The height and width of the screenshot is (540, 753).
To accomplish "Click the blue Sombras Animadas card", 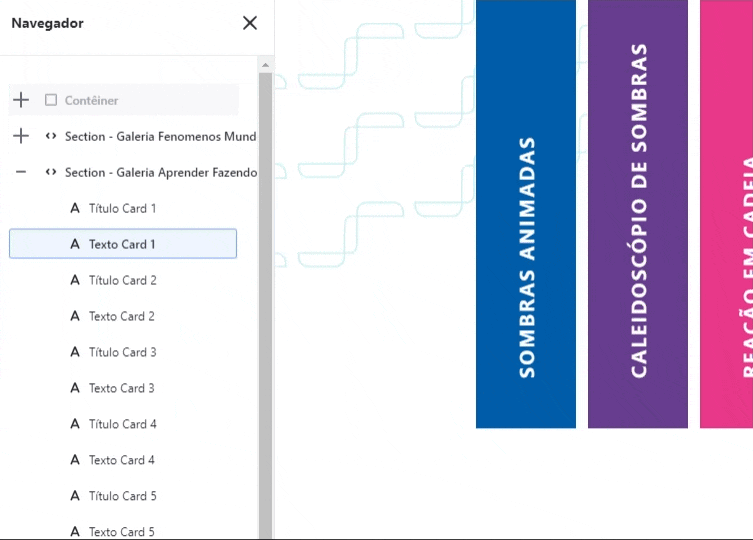I will pyautogui.click(x=526, y=214).
